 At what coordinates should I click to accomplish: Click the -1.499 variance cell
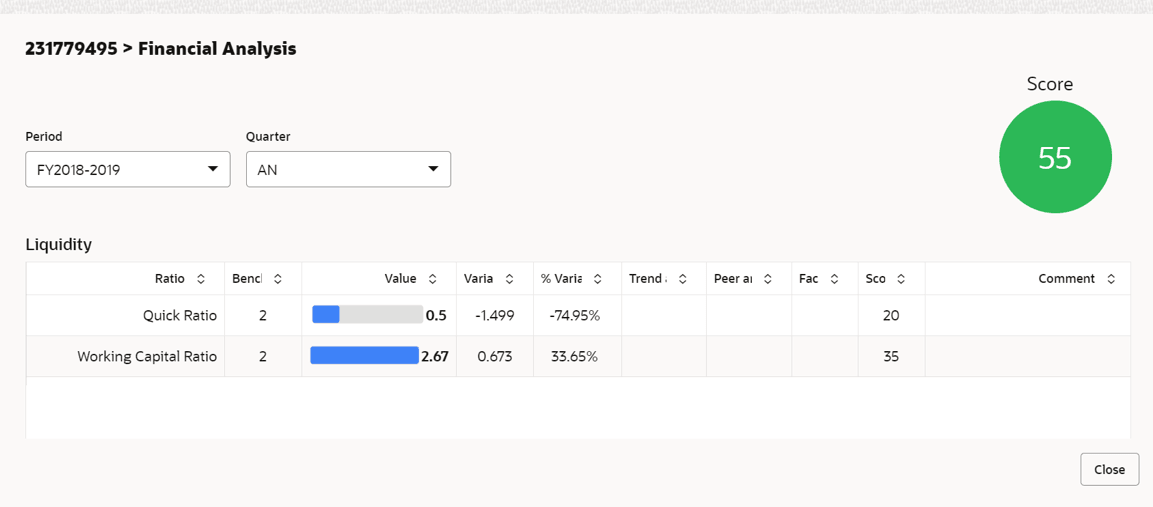[495, 316]
